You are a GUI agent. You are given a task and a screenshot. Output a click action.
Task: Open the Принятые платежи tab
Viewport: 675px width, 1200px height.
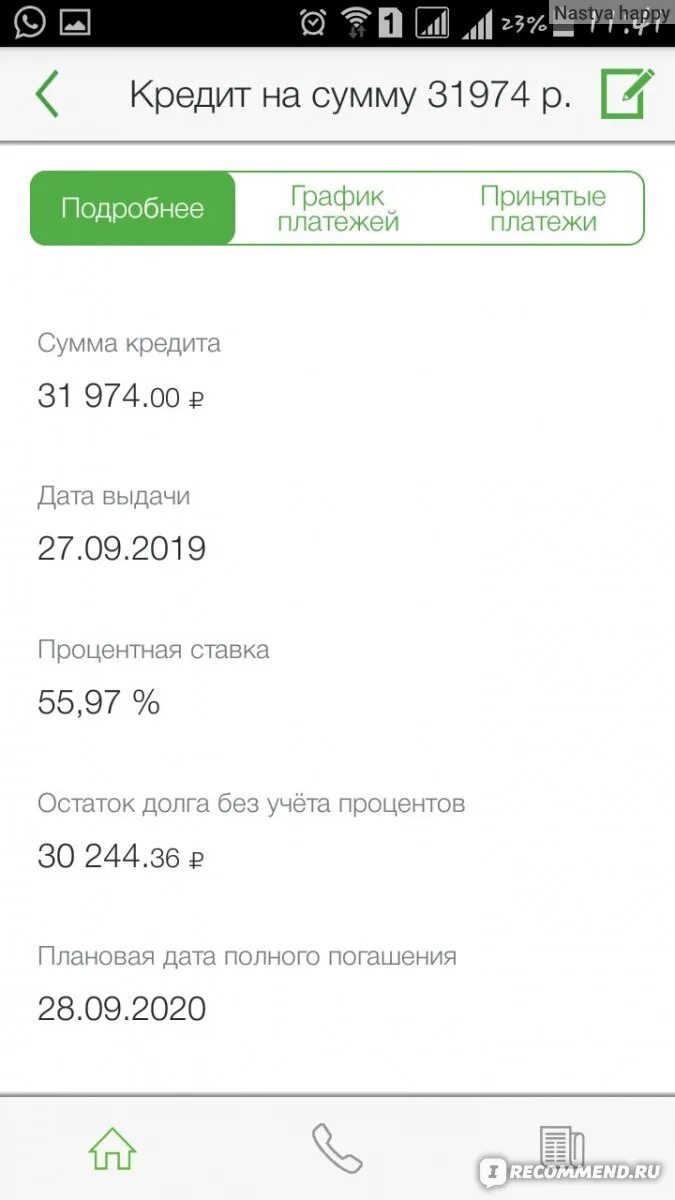(x=543, y=208)
